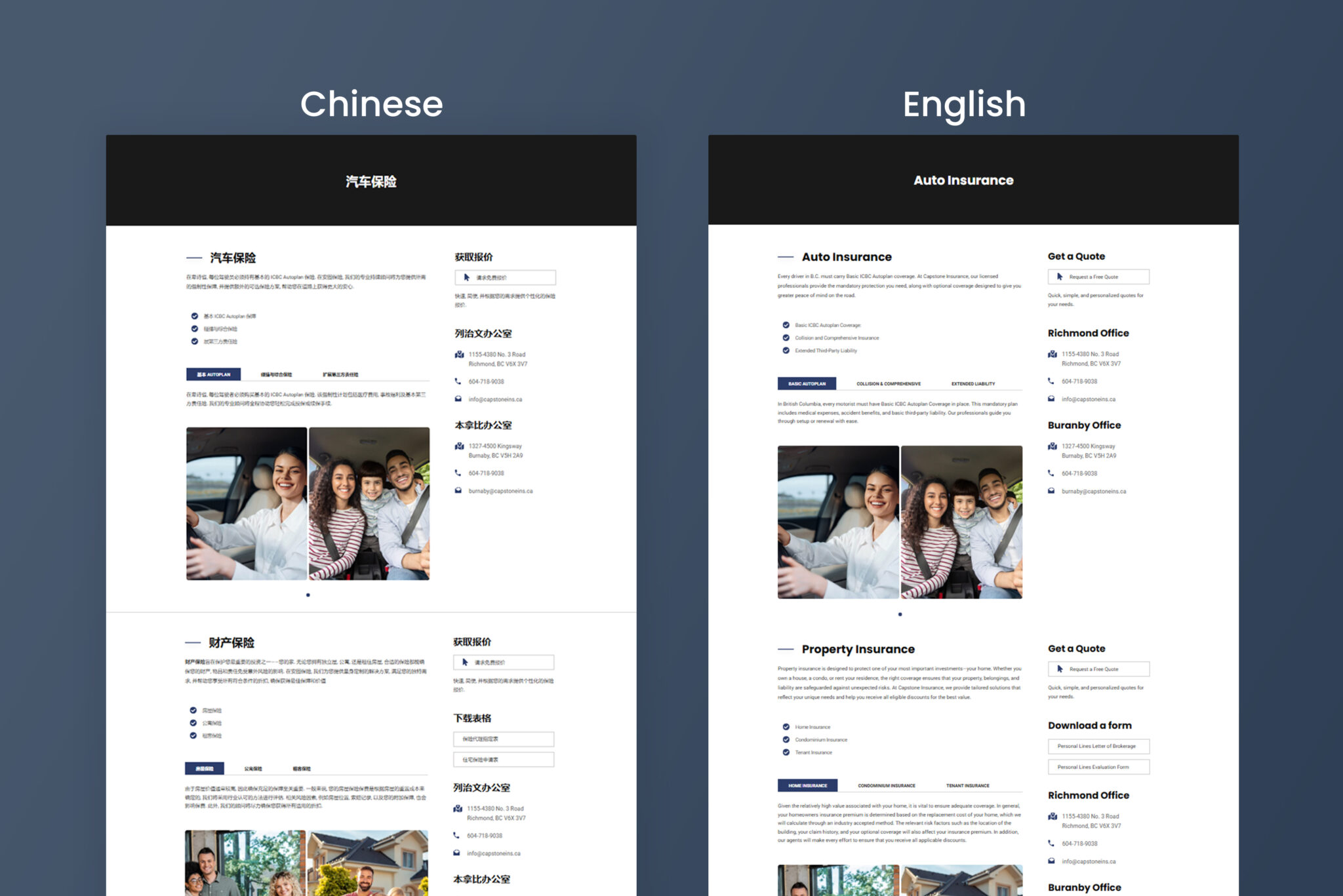
Task: Click phone icon under 本拿比办公室 in Chinese page
Action: [458, 473]
